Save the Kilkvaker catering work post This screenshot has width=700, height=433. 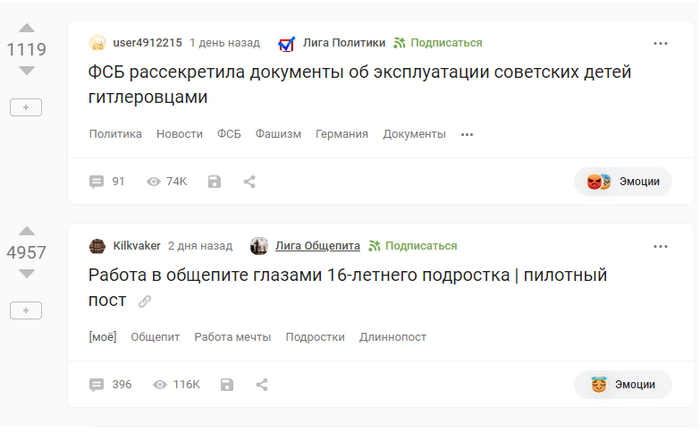click(227, 384)
